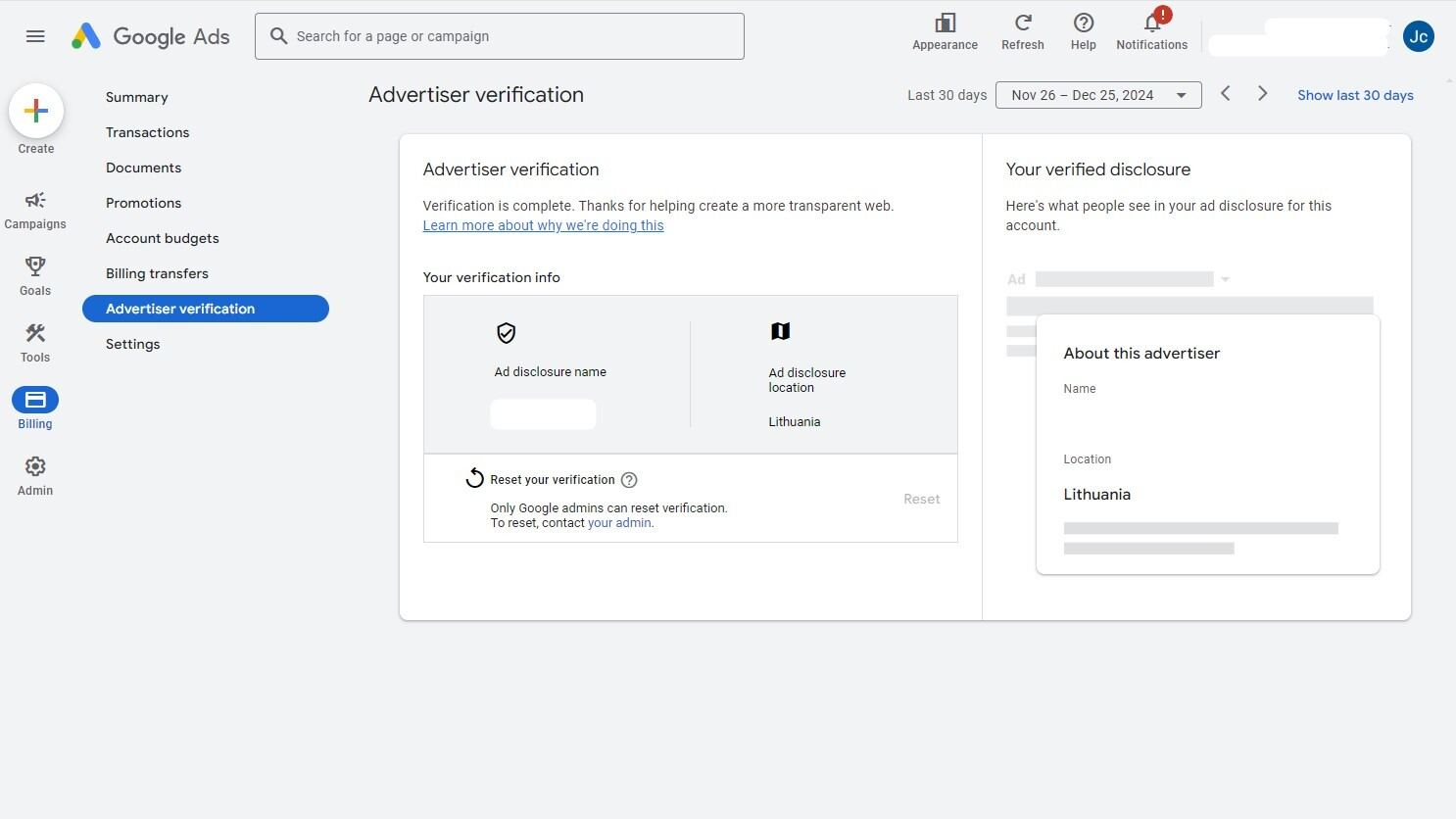Screen dimensions: 1456x819
Task: Go to the next date period
Action: pyautogui.click(x=1262, y=94)
